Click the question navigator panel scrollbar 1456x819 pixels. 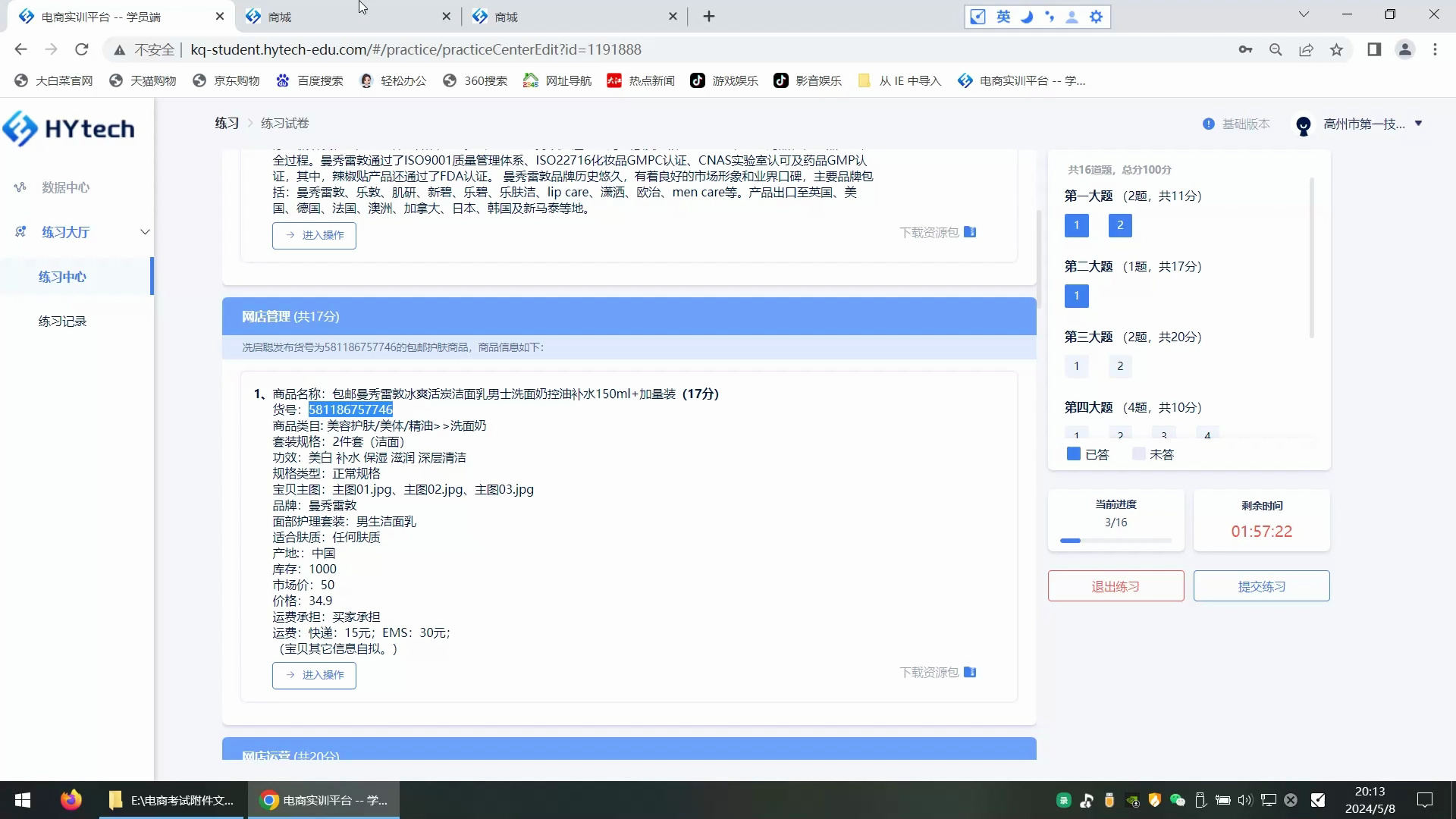(x=1311, y=258)
